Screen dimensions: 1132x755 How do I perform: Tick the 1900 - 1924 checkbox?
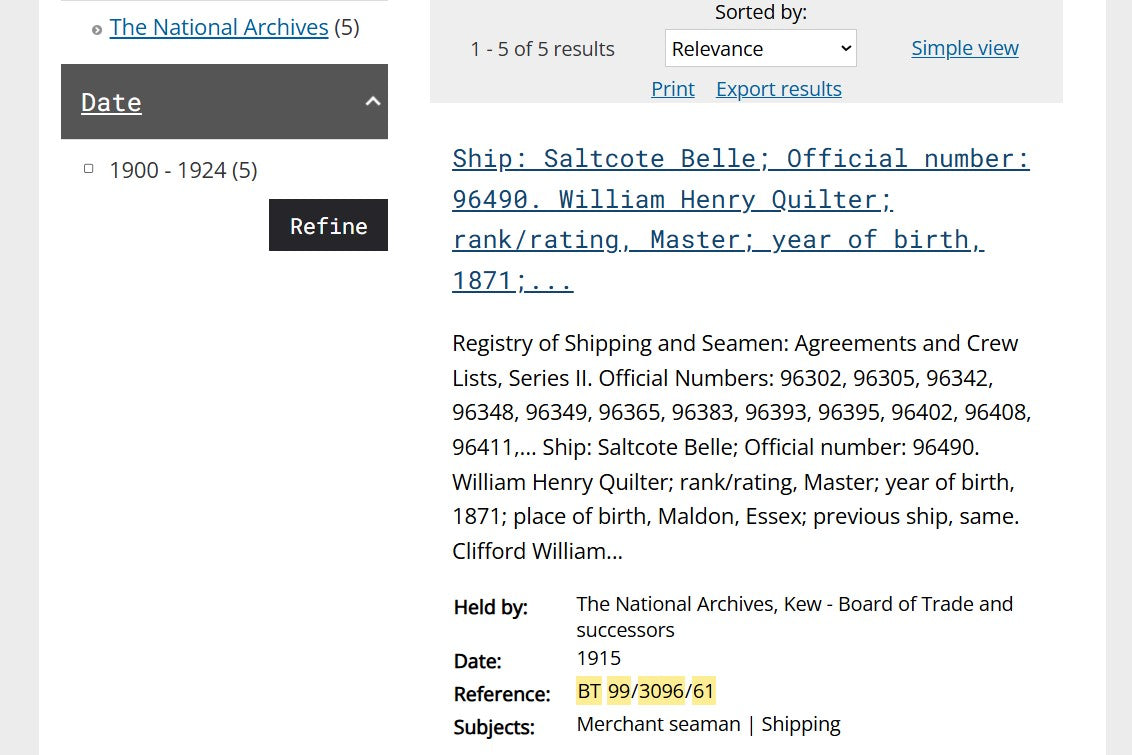point(89,169)
